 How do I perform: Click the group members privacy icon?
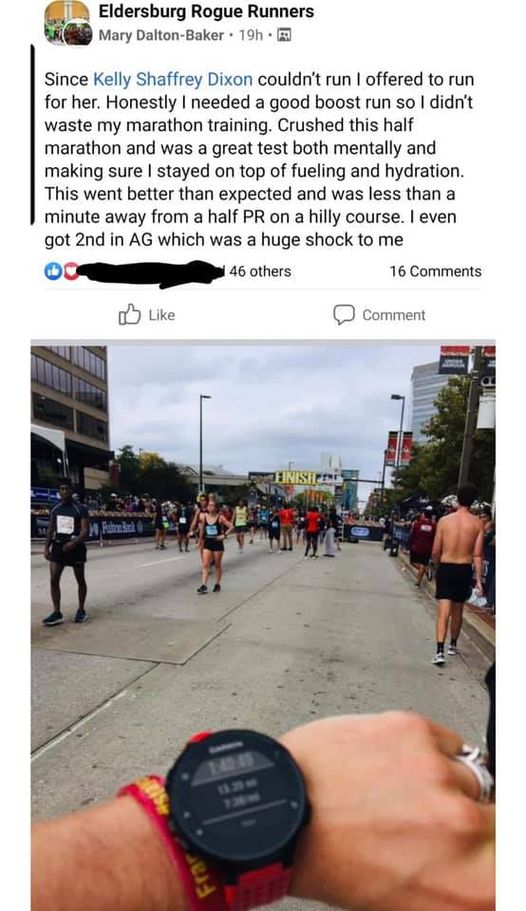click(284, 35)
